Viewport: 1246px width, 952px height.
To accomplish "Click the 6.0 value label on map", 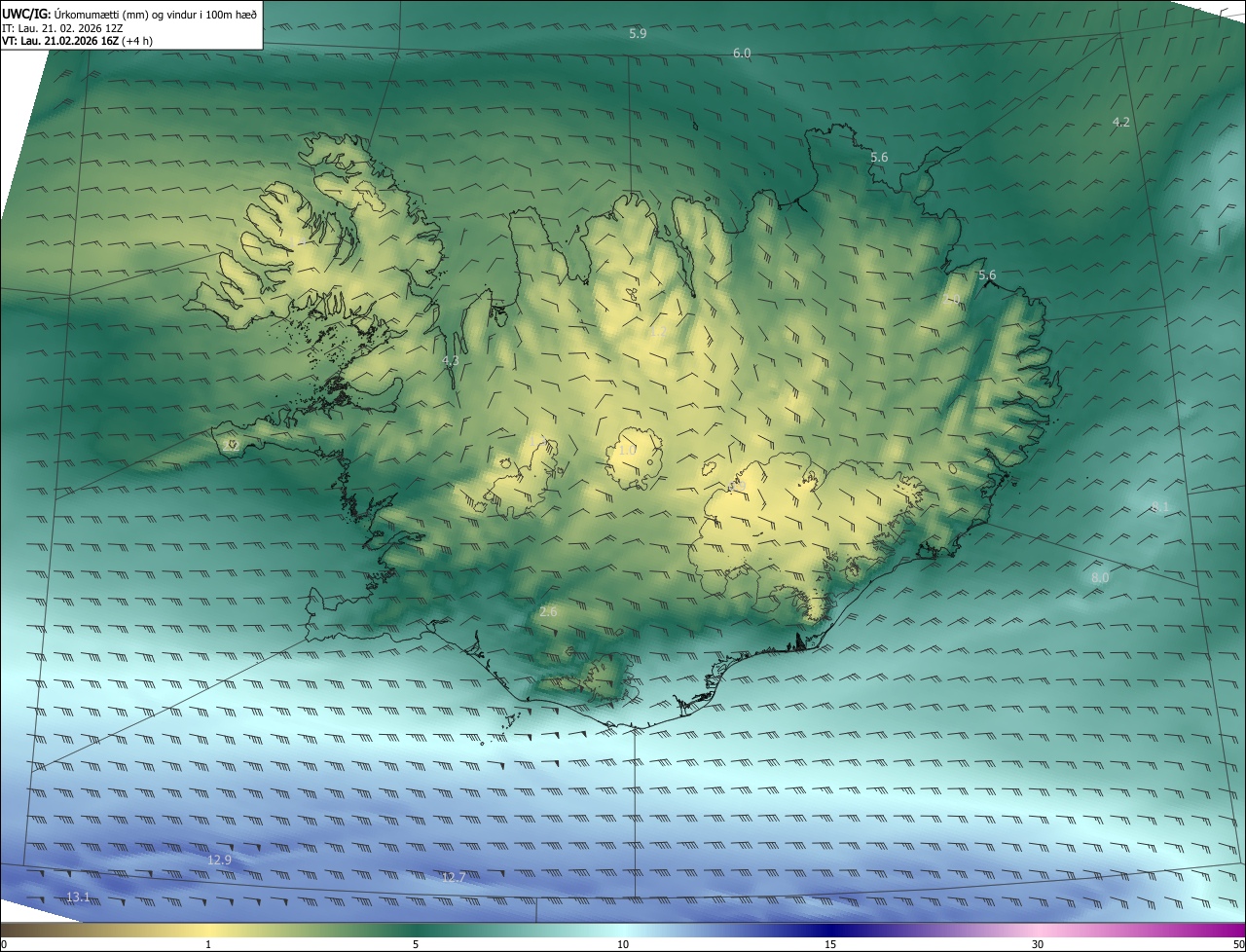I will 742,54.
